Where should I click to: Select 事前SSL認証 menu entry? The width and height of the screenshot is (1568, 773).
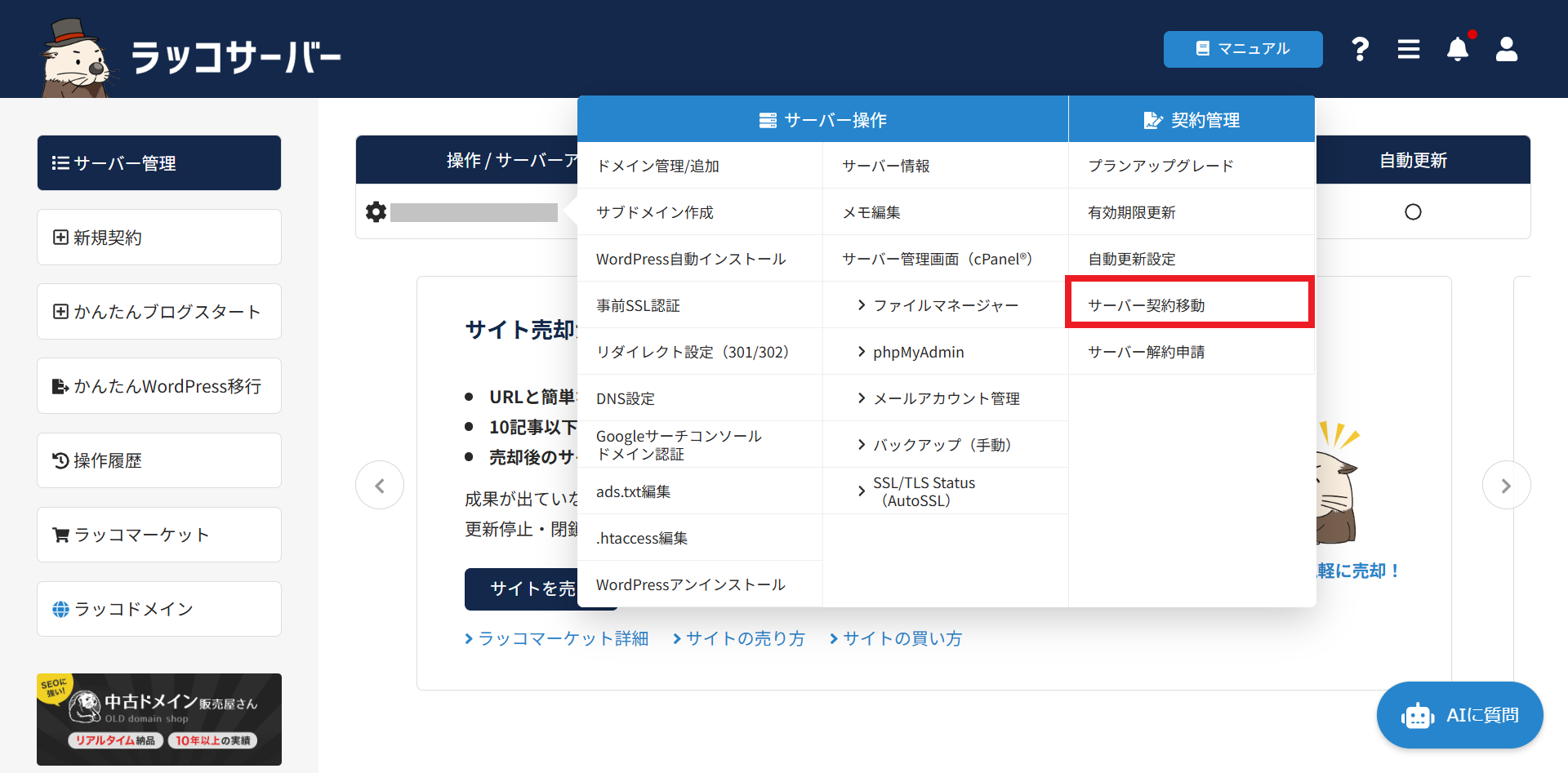pos(700,305)
